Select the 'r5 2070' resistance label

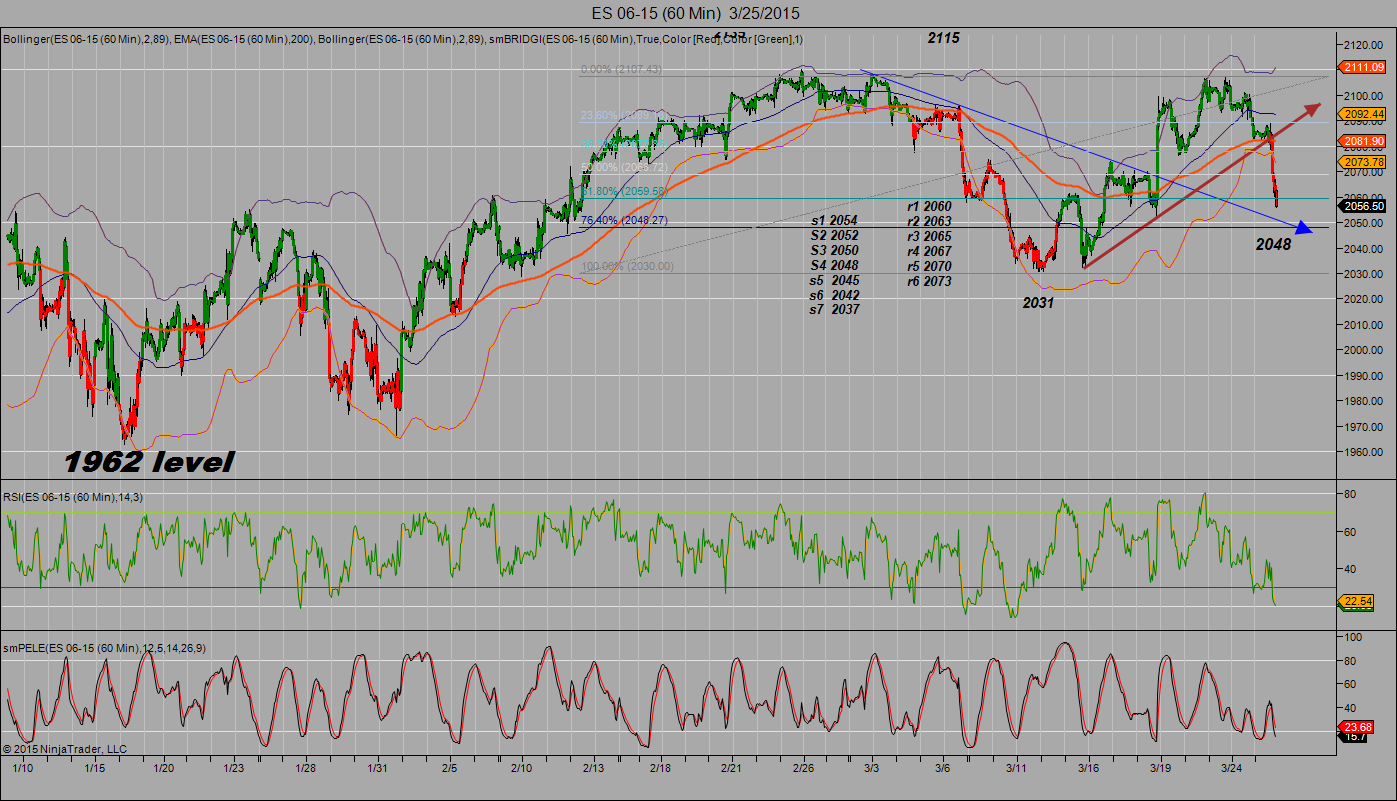[929, 267]
